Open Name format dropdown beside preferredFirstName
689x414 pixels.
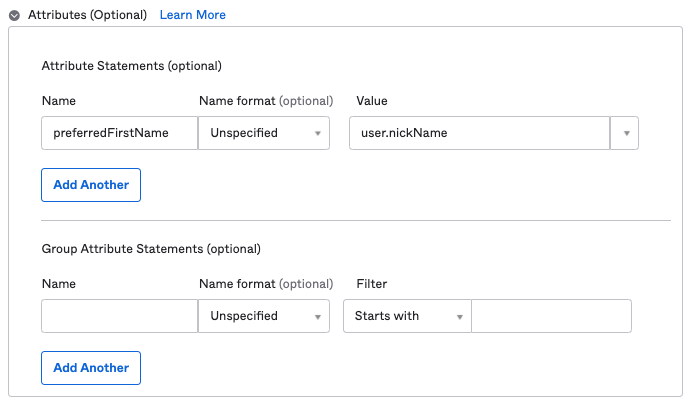pyautogui.click(x=264, y=133)
